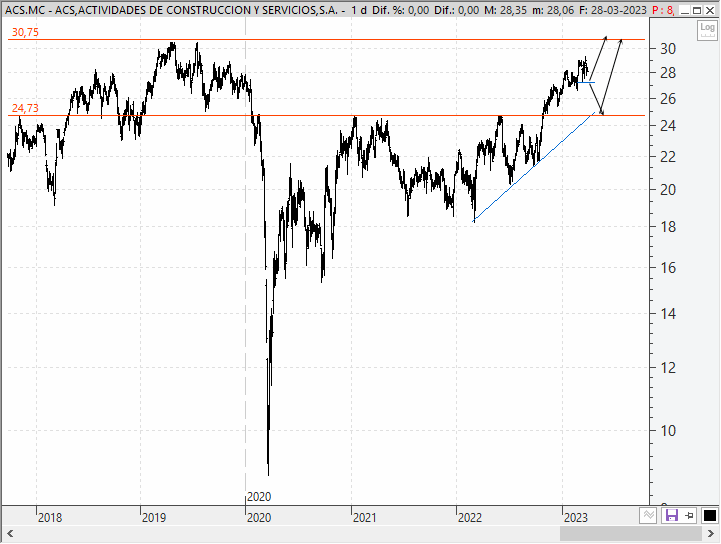Image resolution: width=721 pixels, height=544 pixels.
Task: Click the scroll right arrow
Action: click(x=711, y=534)
